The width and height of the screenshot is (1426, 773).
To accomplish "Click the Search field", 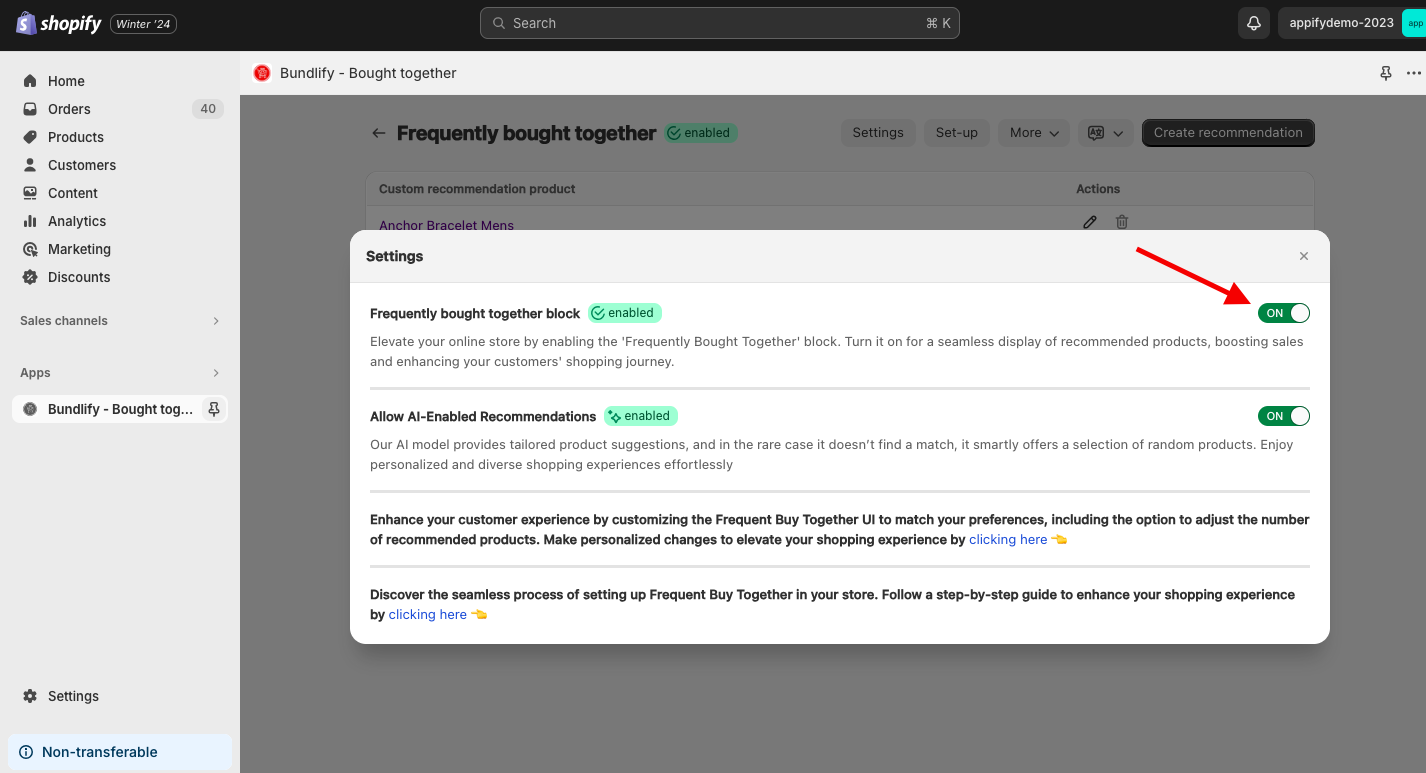I will [x=720, y=23].
